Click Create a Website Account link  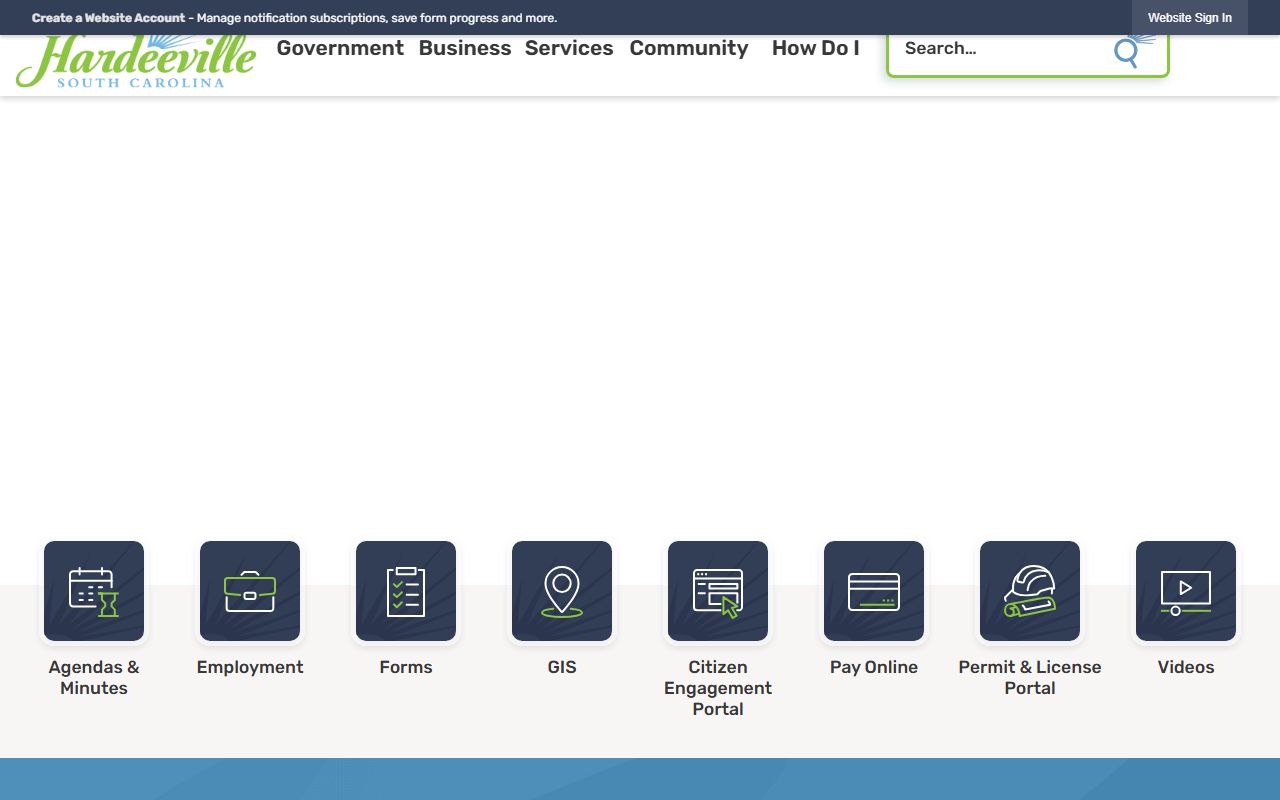pos(108,18)
